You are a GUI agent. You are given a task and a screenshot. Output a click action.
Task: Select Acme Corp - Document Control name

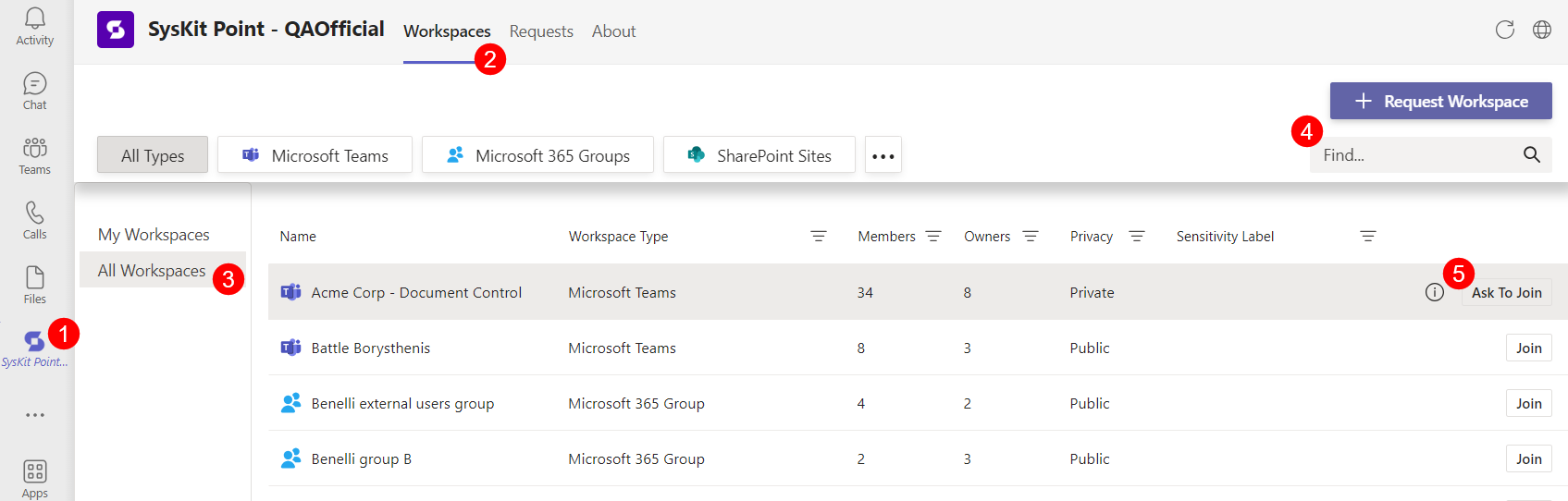click(416, 292)
